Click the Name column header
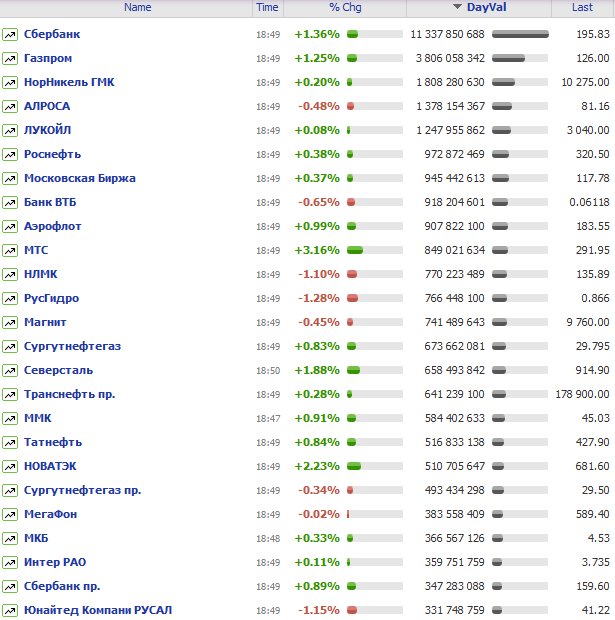Image resolution: width=615 pixels, height=620 pixels. coord(138,7)
